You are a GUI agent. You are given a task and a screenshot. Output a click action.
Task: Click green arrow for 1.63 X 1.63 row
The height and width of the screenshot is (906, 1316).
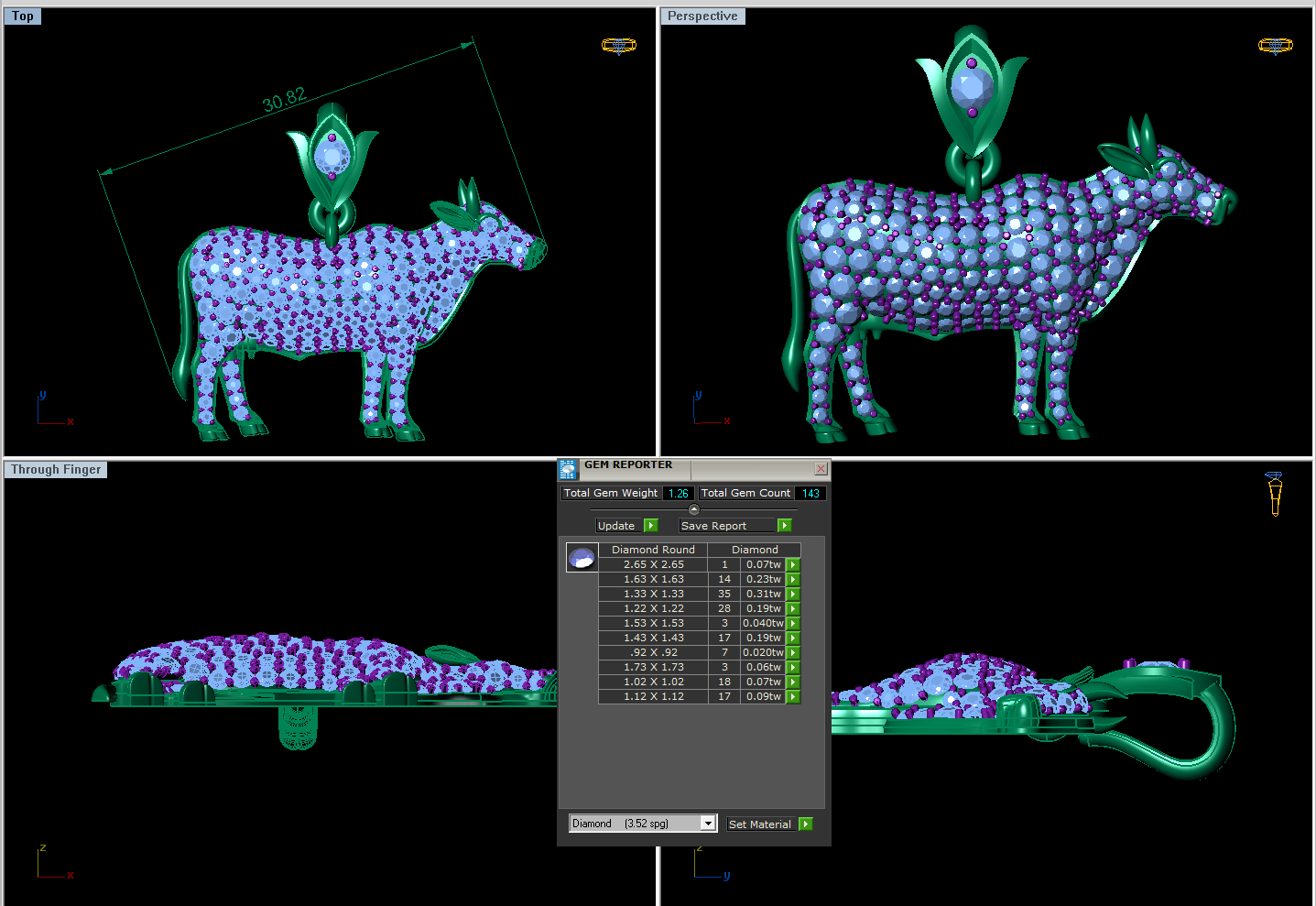pos(793,580)
